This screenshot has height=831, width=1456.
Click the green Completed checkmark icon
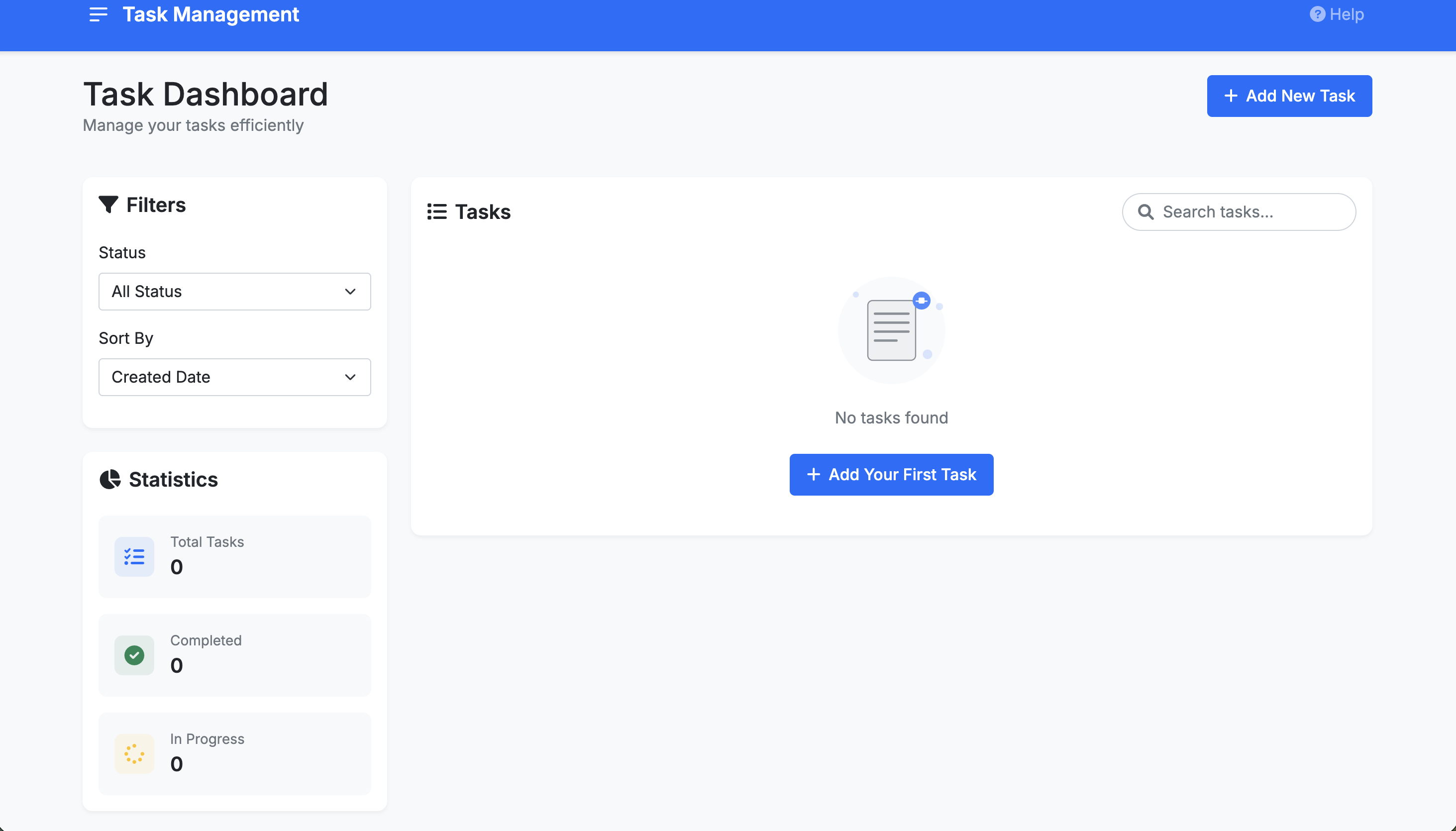pyautogui.click(x=134, y=655)
